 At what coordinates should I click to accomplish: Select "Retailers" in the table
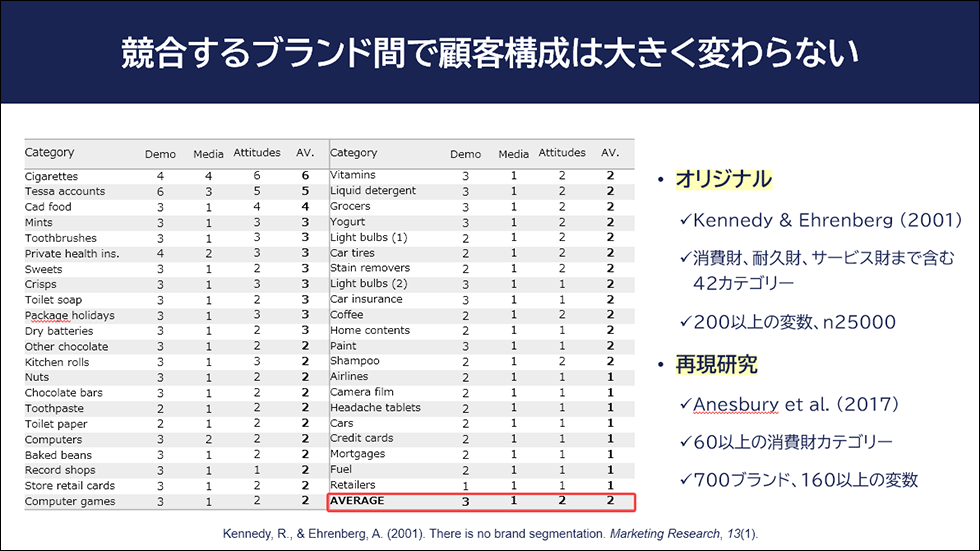click(x=353, y=485)
